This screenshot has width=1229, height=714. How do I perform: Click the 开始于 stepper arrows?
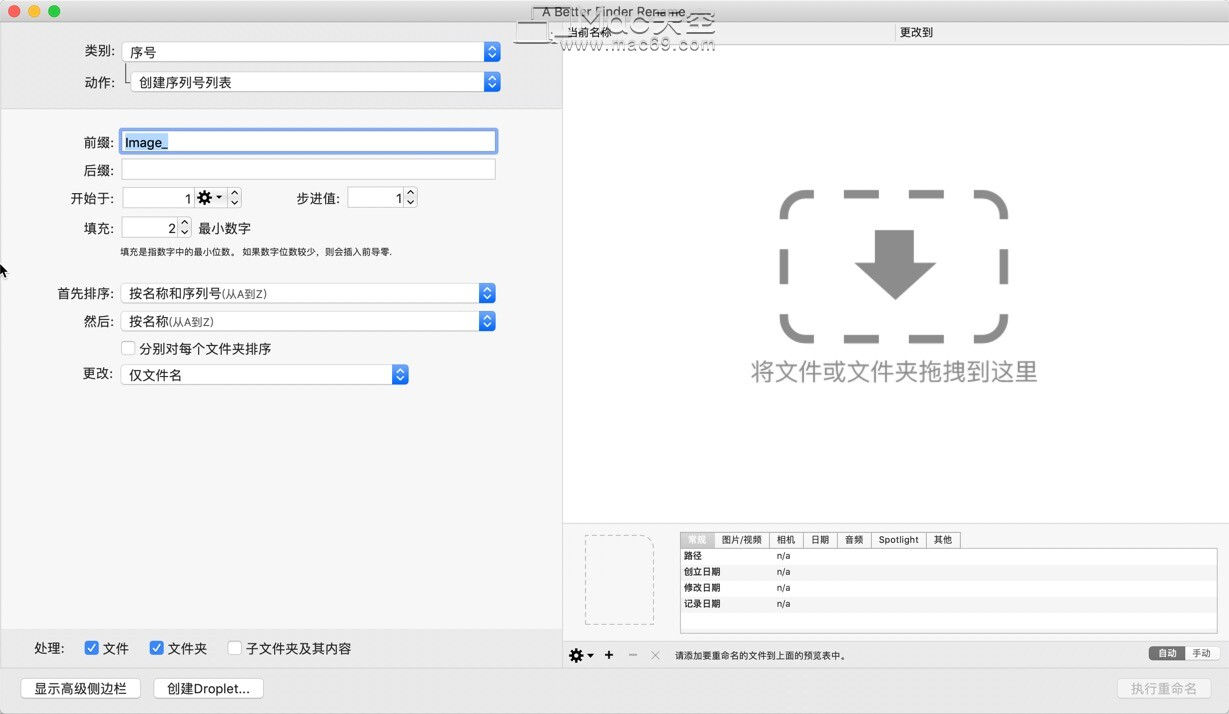tap(234, 198)
